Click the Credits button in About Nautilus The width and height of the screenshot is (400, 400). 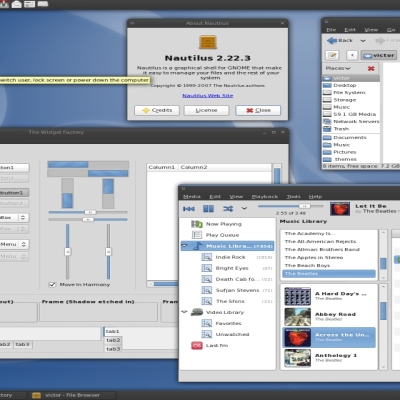[x=157, y=110]
